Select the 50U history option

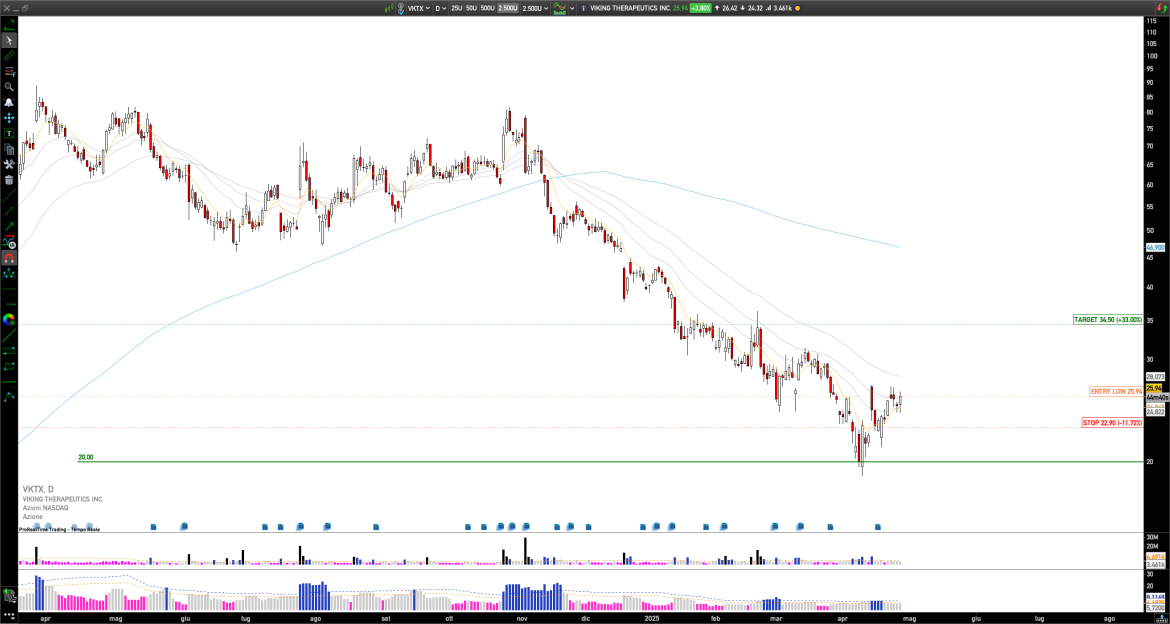471,8
